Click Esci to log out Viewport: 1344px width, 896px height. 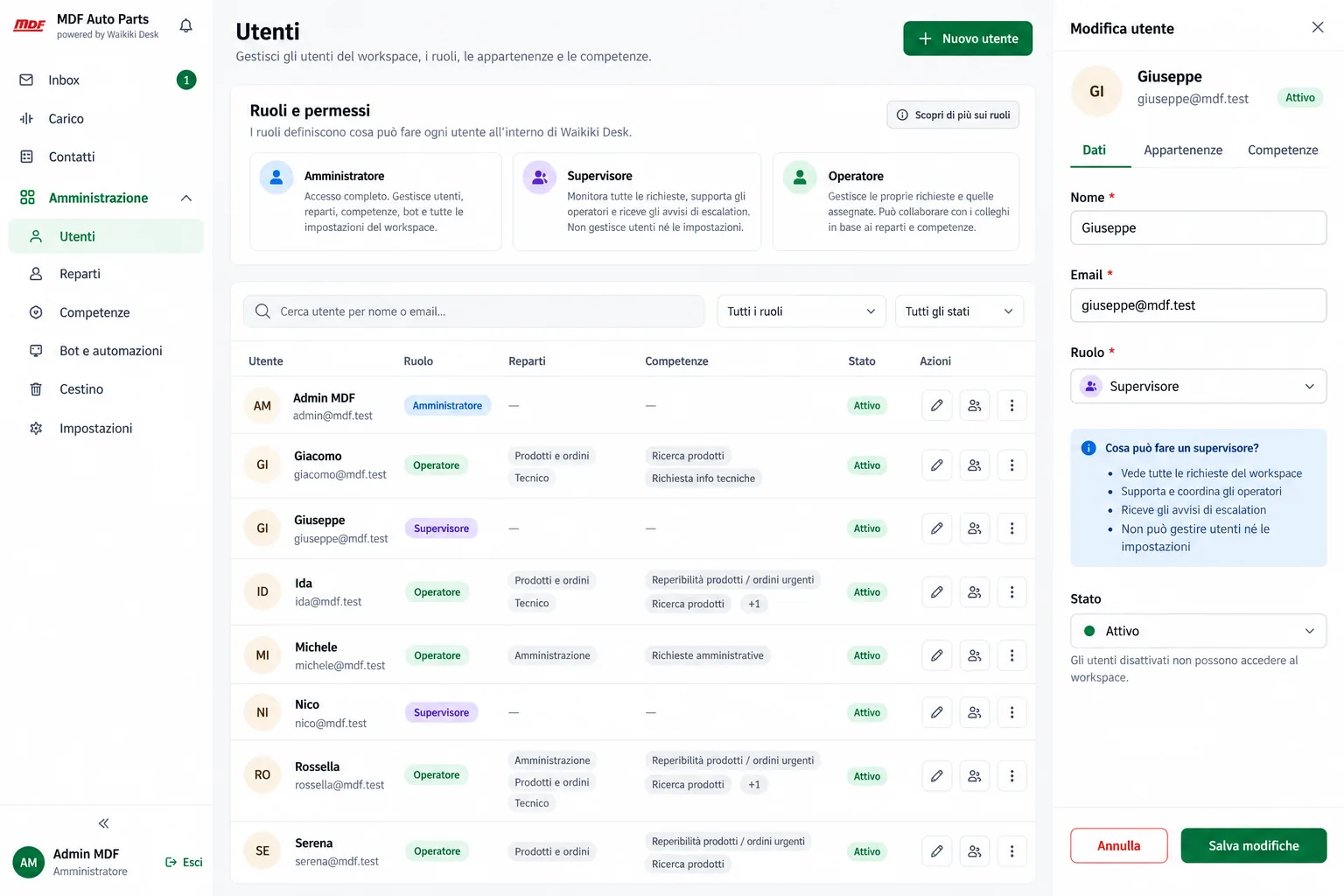pyautogui.click(x=184, y=863)
